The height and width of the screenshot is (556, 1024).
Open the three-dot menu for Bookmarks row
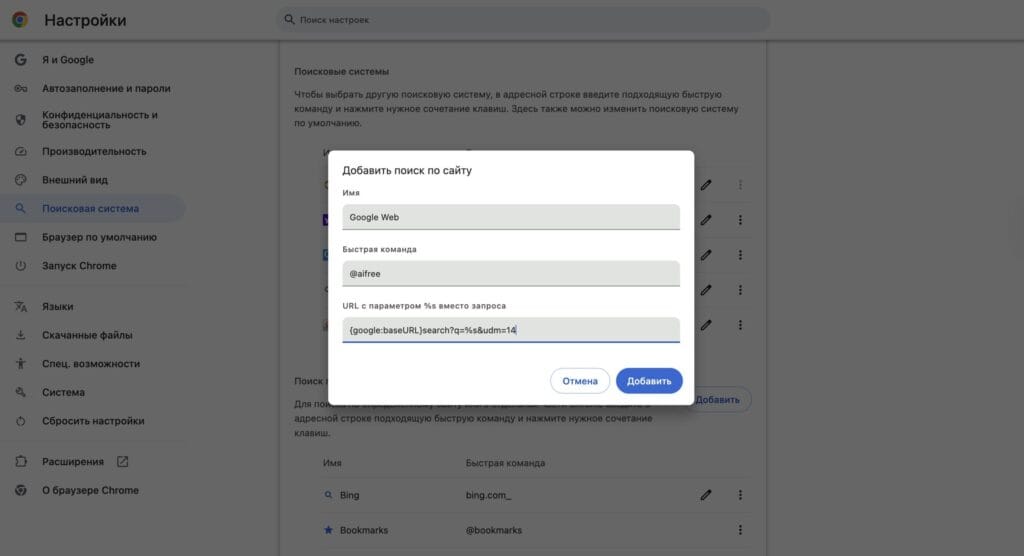click(x=740, y=530)
